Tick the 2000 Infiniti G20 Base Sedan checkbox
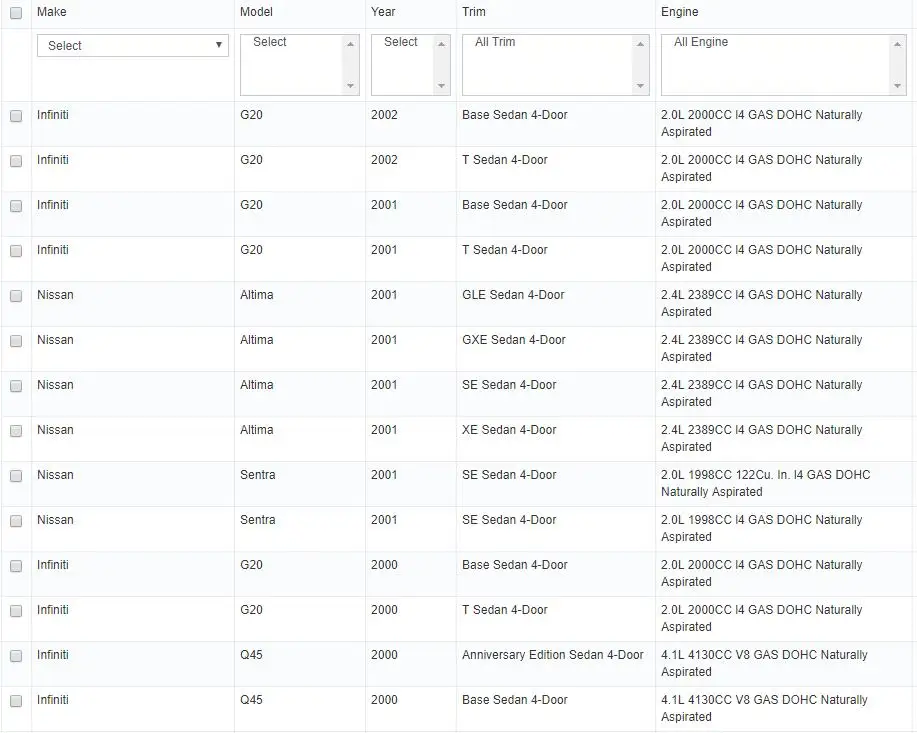Screen dimensions: 917x733 (16, 566)
